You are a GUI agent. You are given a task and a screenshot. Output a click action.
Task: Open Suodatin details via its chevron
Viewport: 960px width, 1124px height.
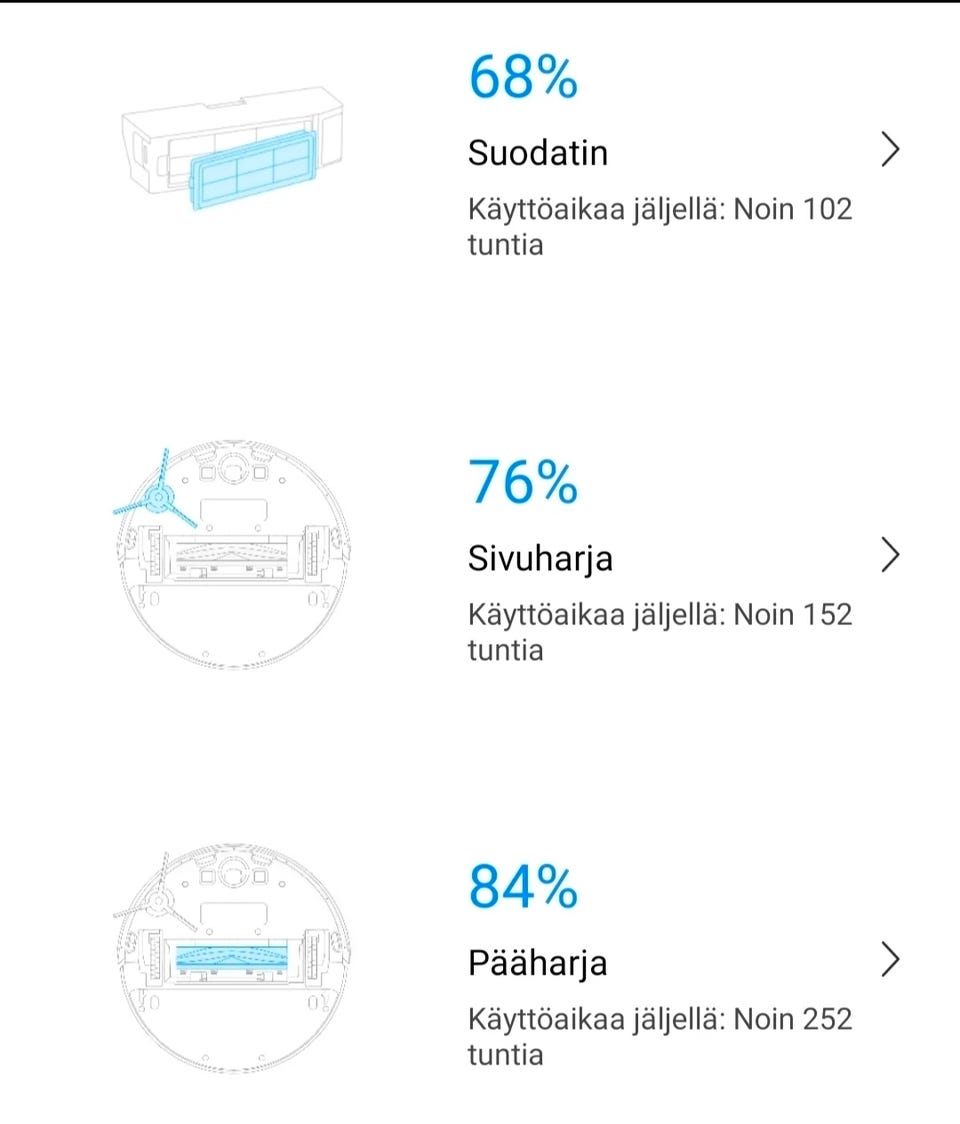pyautogui.click(x=890, y=150)
